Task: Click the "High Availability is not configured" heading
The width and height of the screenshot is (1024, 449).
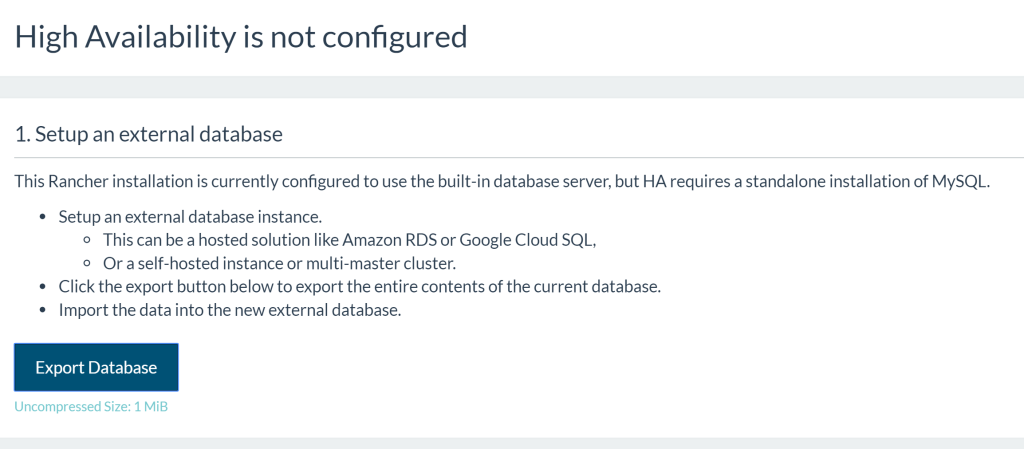Action: click(x=241, y=37)
